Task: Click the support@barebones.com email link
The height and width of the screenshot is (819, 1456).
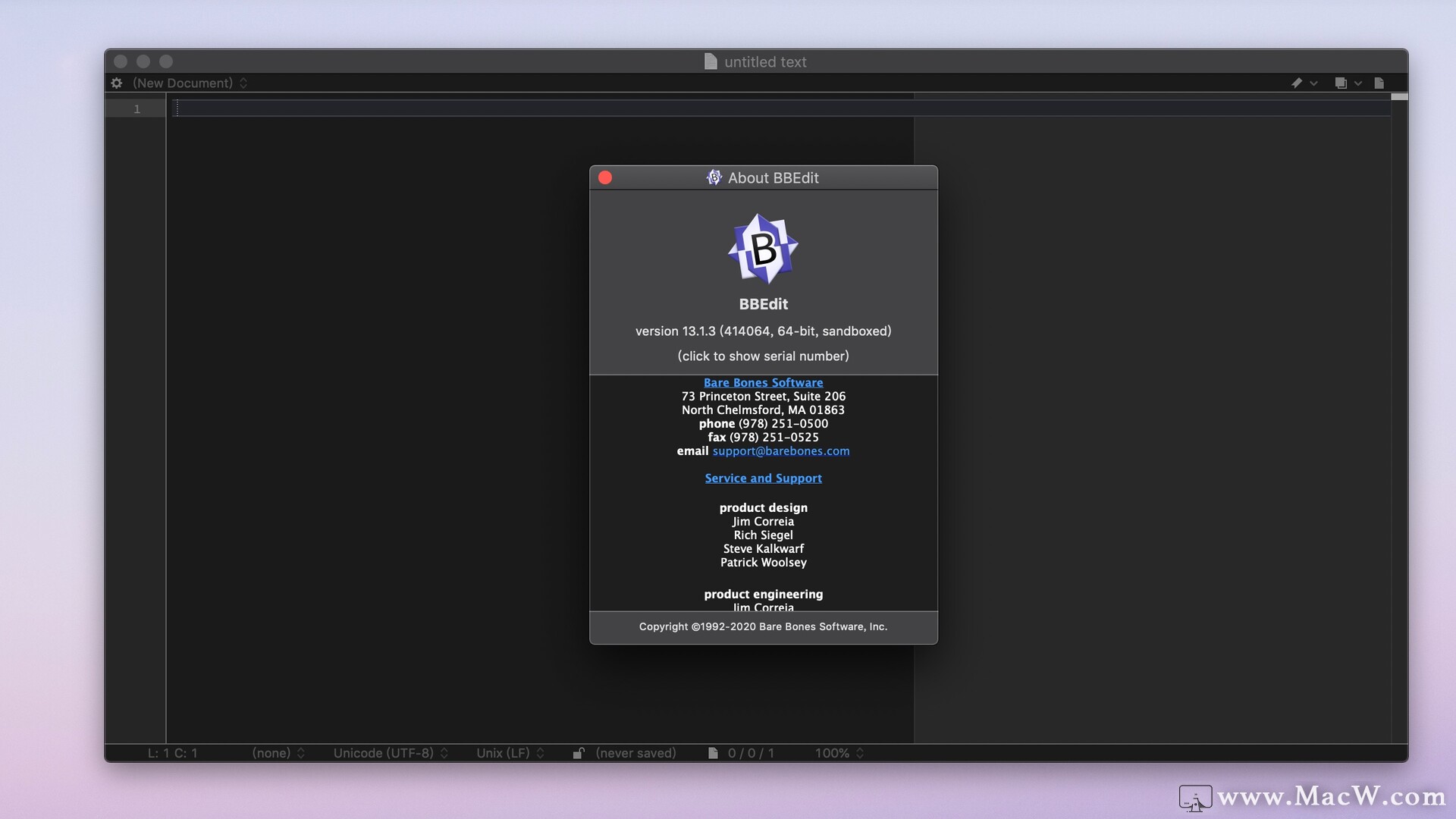Action: pos(781,450)
